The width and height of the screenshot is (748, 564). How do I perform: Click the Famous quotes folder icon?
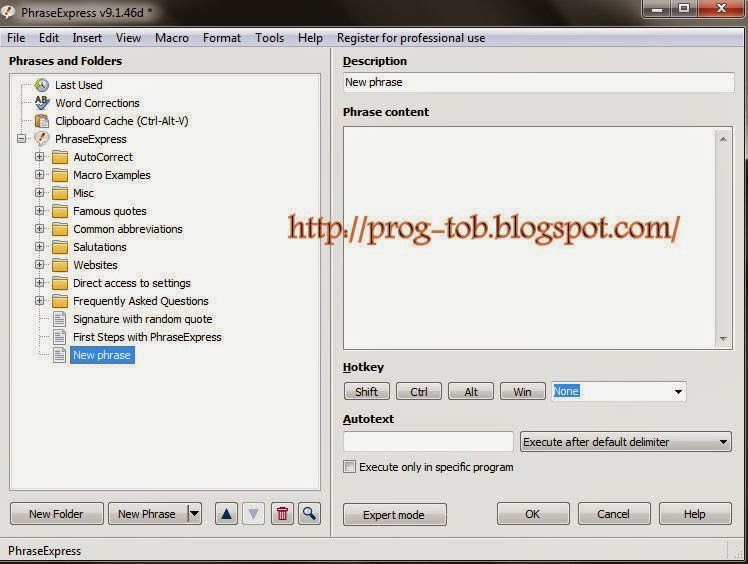pos(60,211)
